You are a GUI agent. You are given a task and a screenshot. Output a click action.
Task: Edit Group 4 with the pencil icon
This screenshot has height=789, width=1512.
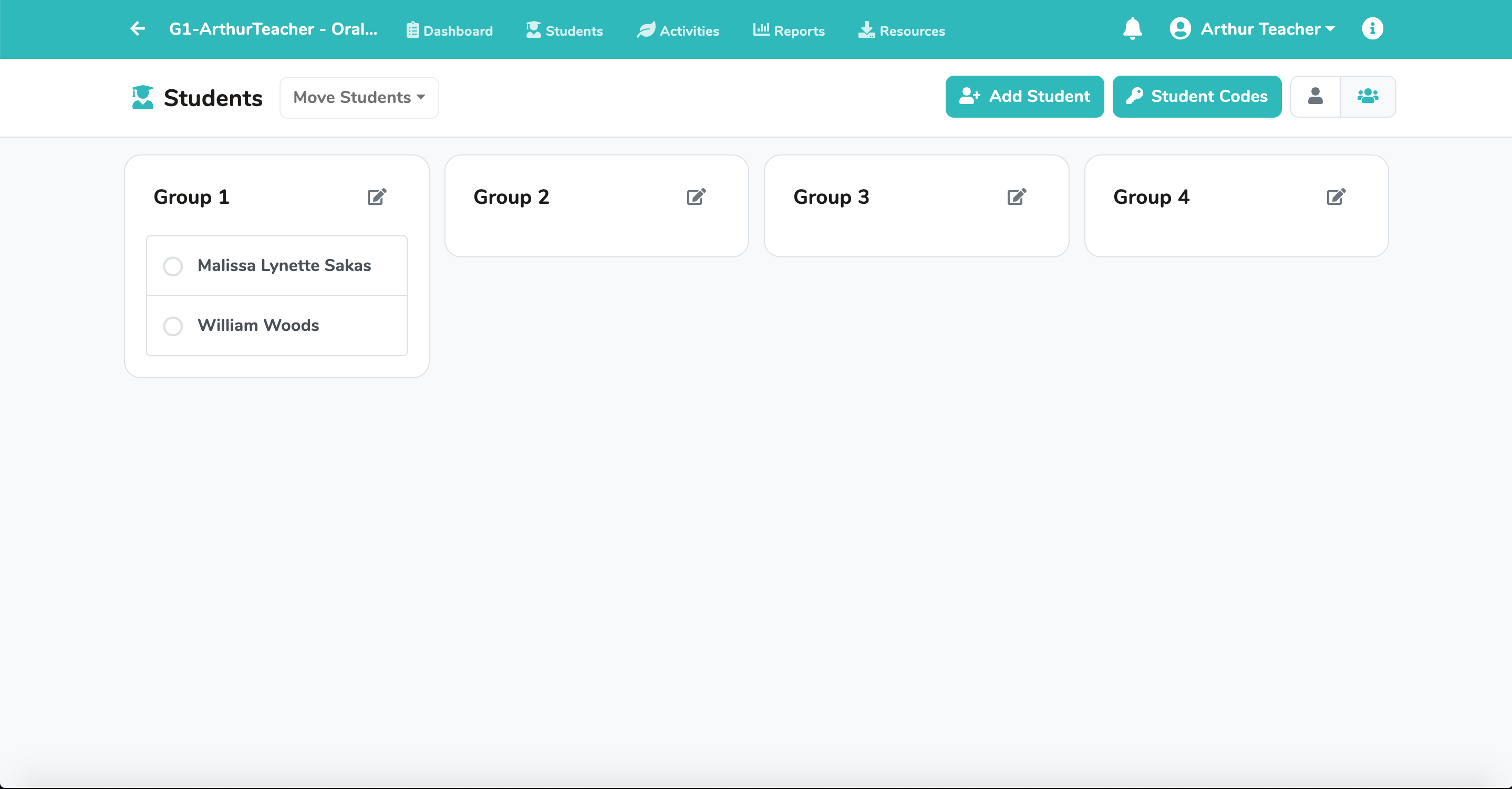coord(1336,196)
